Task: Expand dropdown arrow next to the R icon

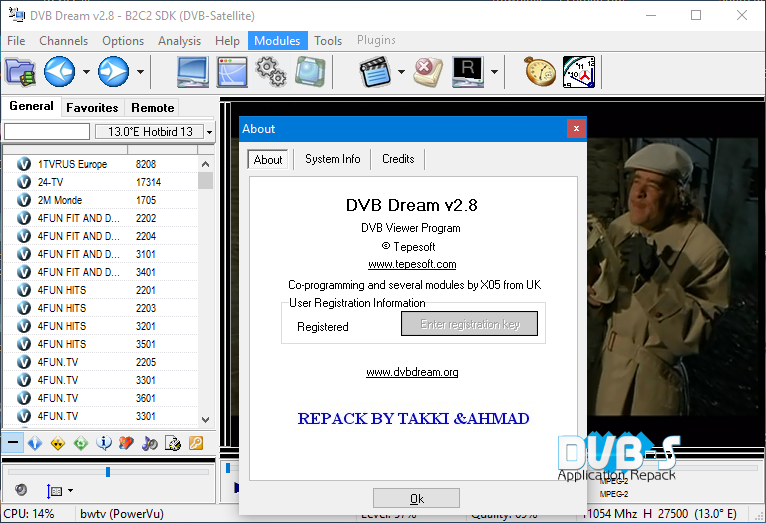Action: (494, 72)
